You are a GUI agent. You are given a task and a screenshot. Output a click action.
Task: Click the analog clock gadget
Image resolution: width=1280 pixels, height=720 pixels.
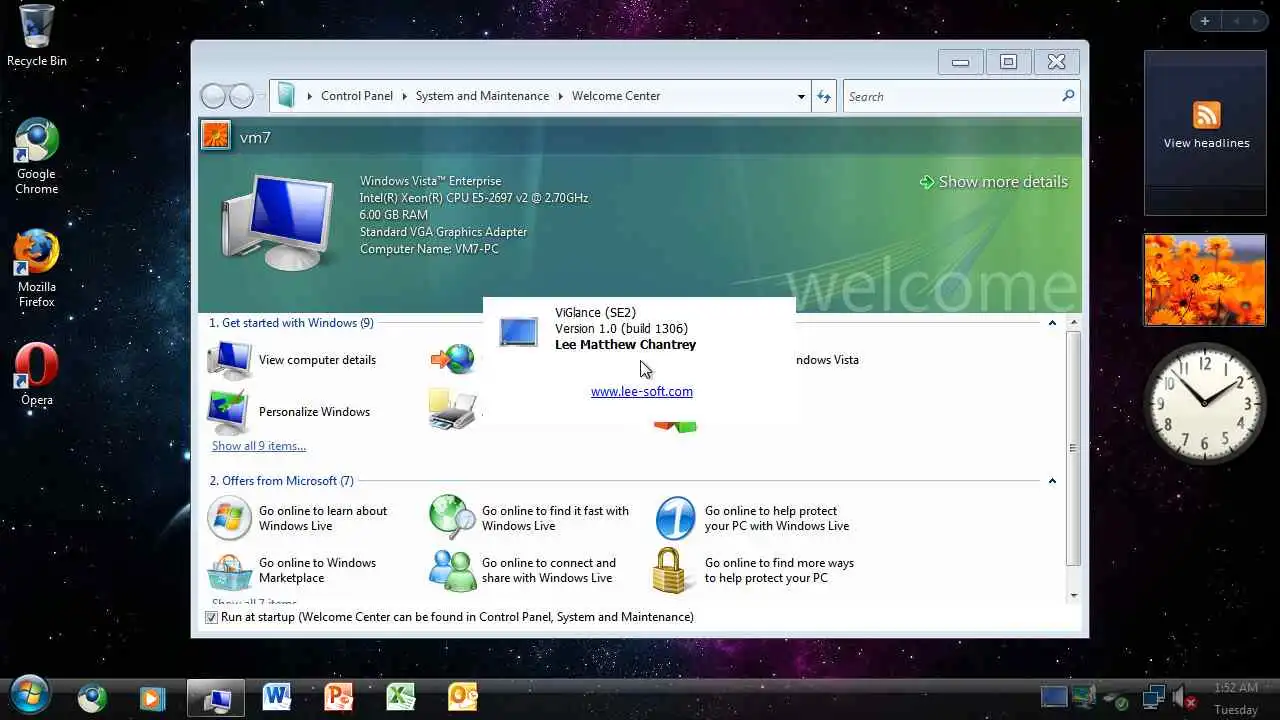pos(1204,403)
